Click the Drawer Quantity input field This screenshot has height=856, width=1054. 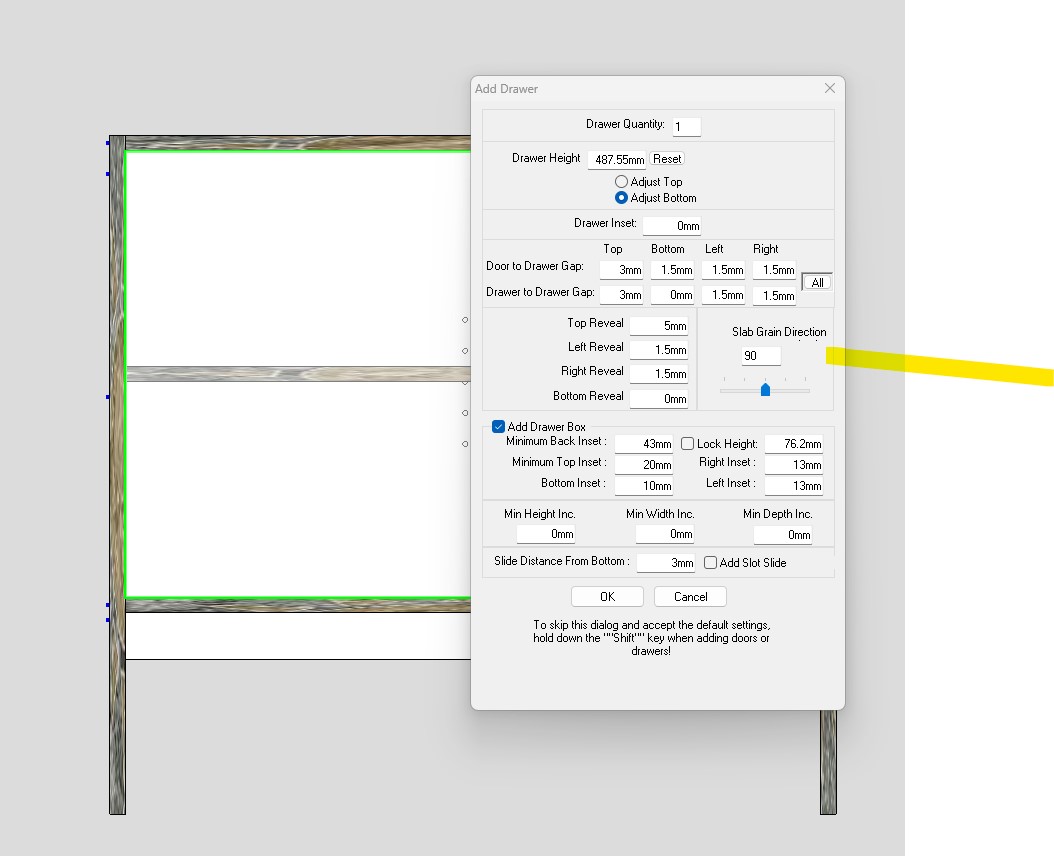click(x=687, y=127)
